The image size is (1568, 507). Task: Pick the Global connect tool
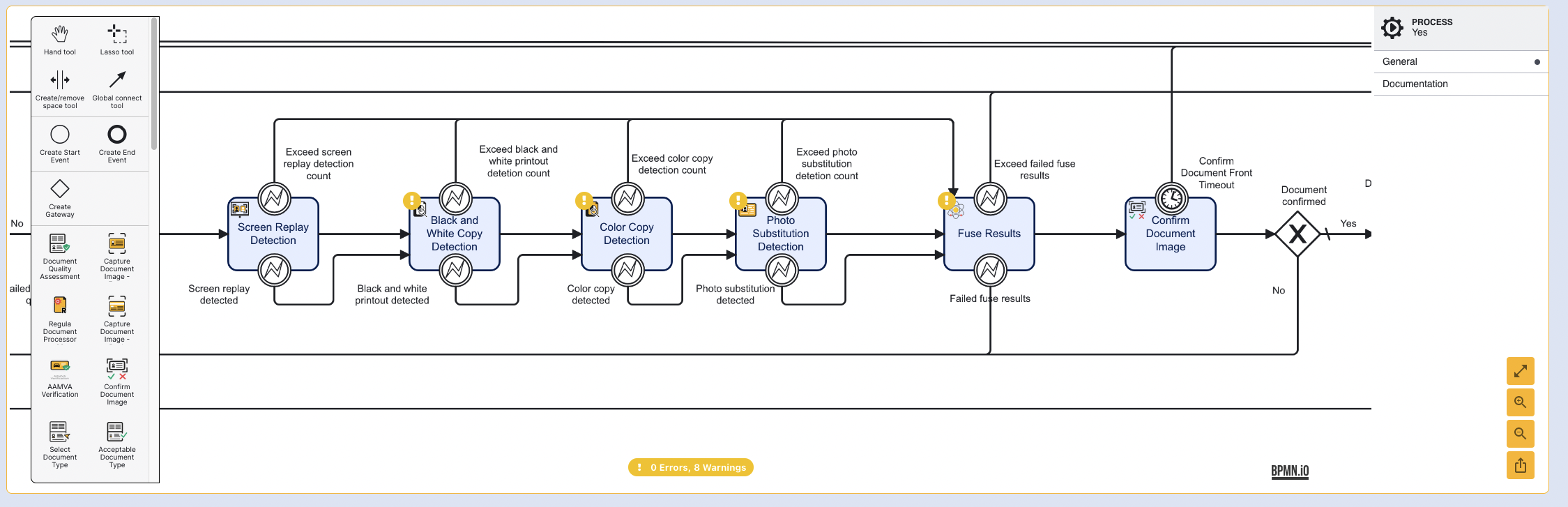117,80
